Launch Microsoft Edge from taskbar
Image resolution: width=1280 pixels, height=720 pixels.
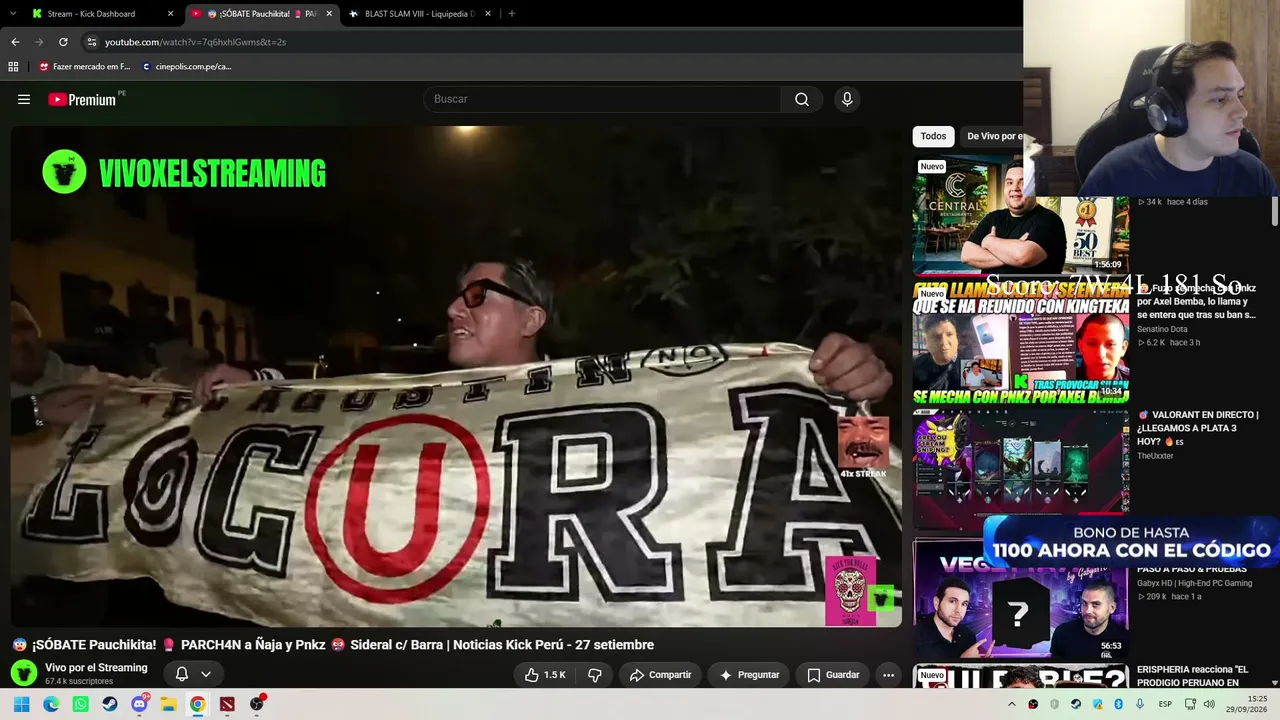click(51, 704)
